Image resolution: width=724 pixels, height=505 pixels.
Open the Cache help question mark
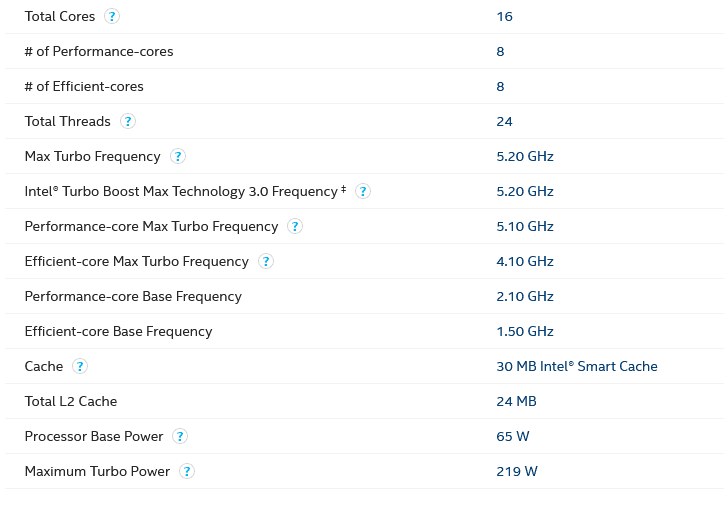pyautogui.click(x=80, y=366)
